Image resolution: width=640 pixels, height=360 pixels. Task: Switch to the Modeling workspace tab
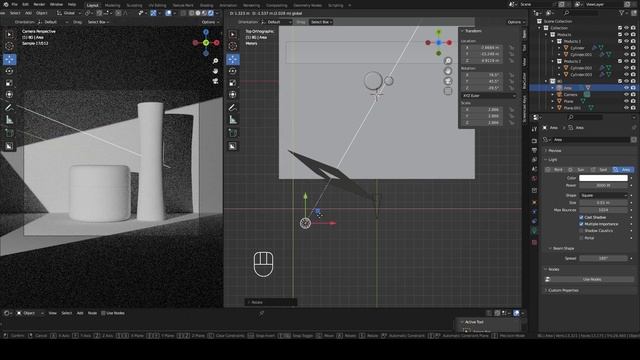point(113,5)
